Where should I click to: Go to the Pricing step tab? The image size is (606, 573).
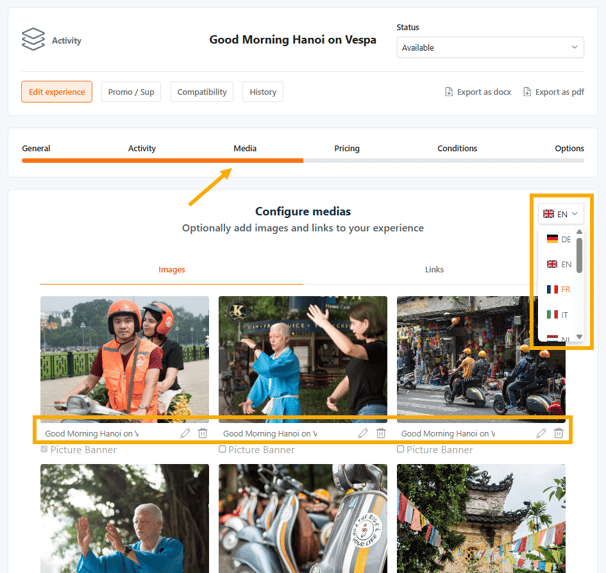coord(347,149)
